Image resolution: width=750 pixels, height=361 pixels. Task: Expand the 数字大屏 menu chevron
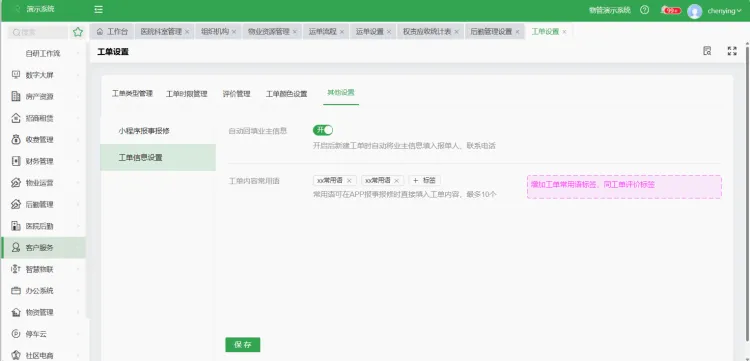point(78,75)
